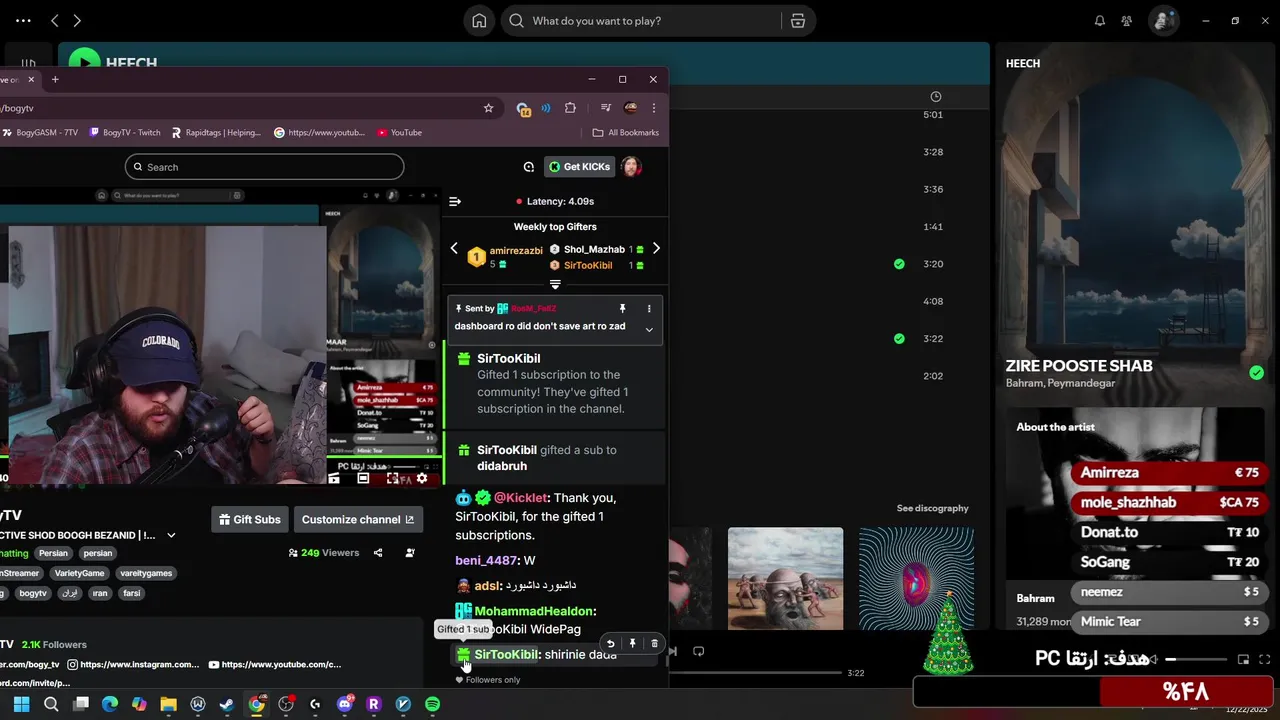Open BogyTV - Twitch bookmark
The height and width of the screenshot is (720, 1280).
tap(125, 132)
